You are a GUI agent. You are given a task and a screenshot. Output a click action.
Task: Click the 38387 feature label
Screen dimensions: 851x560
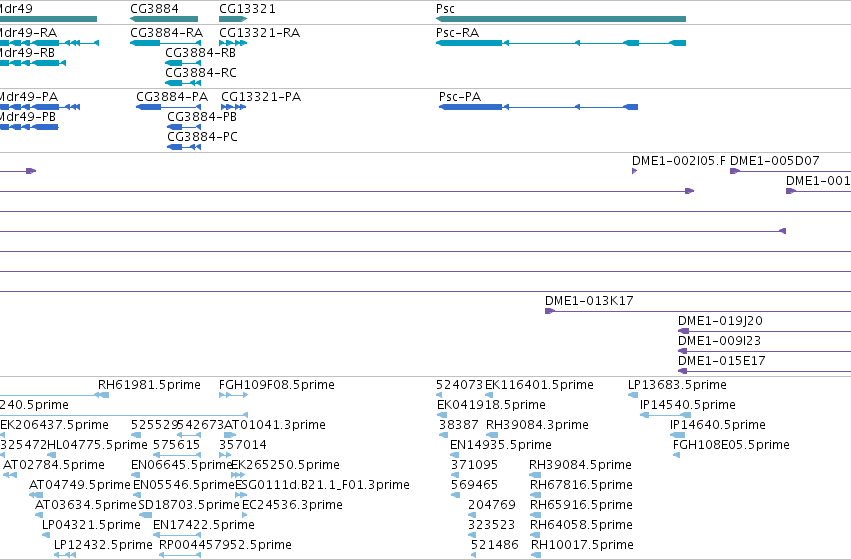click(459, 425)
